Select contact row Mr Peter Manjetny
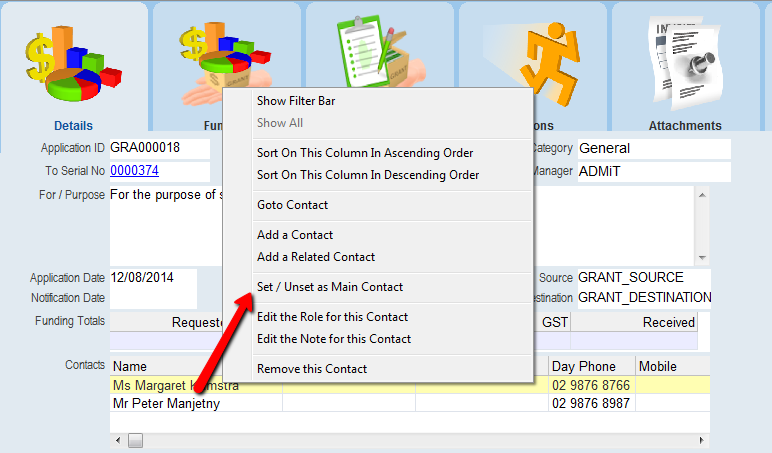772x453 pixels. click(x=410, y=403)
